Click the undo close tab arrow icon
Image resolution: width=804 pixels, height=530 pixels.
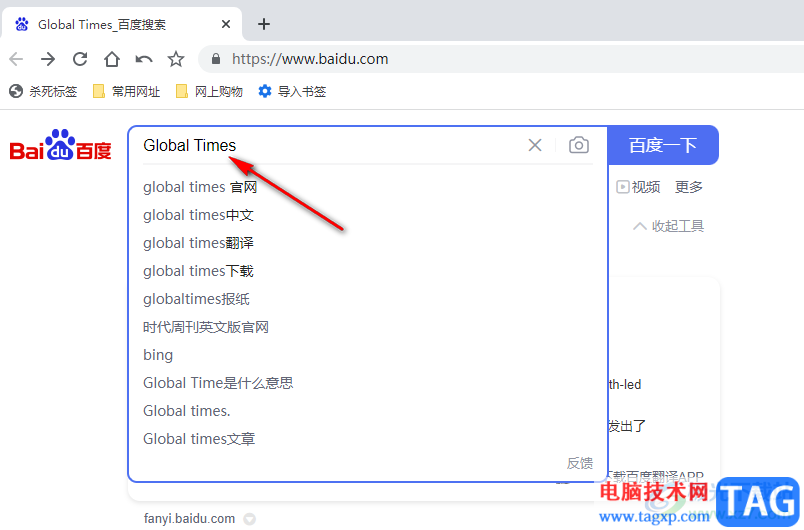144,59
